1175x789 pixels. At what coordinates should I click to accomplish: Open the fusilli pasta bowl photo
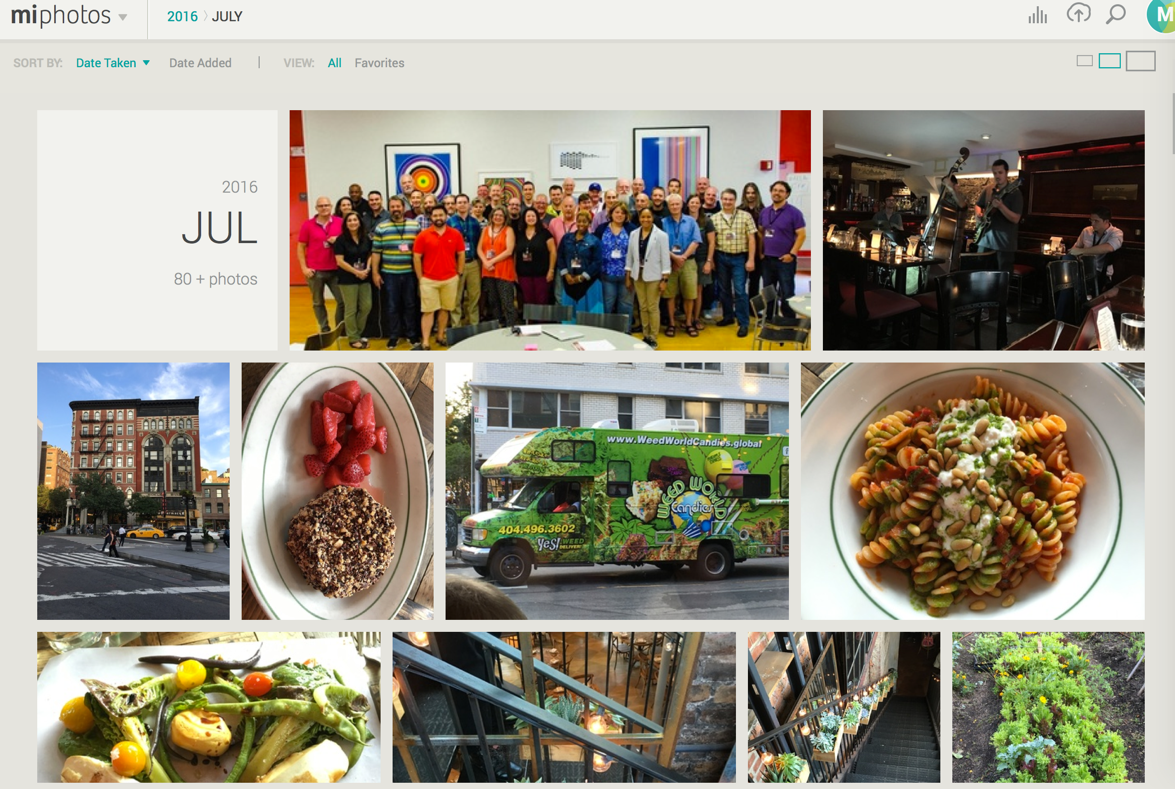(x=973, y=491)
